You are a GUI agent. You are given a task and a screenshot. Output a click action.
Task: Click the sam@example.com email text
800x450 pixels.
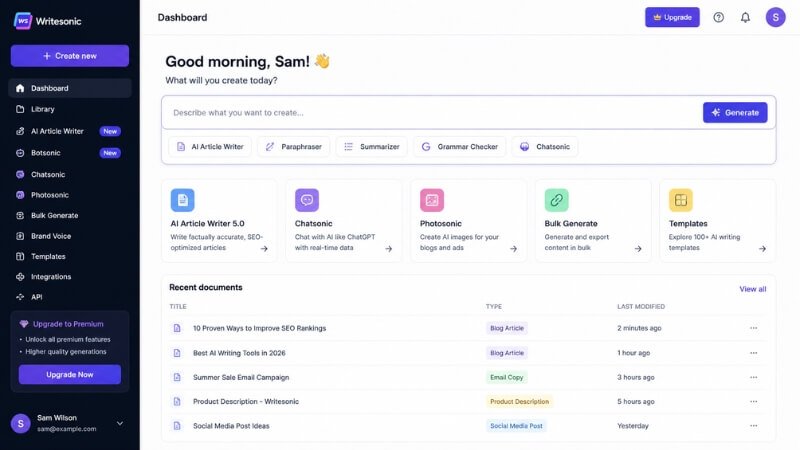[66, 429]
